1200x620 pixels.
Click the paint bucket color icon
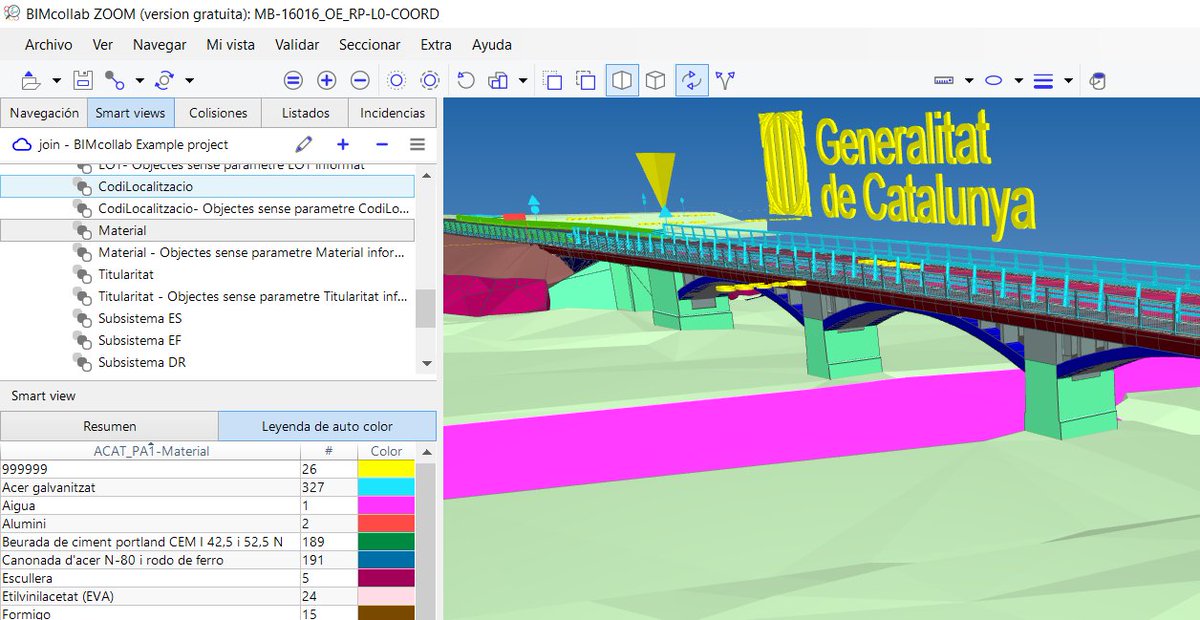click(1097, 81)
